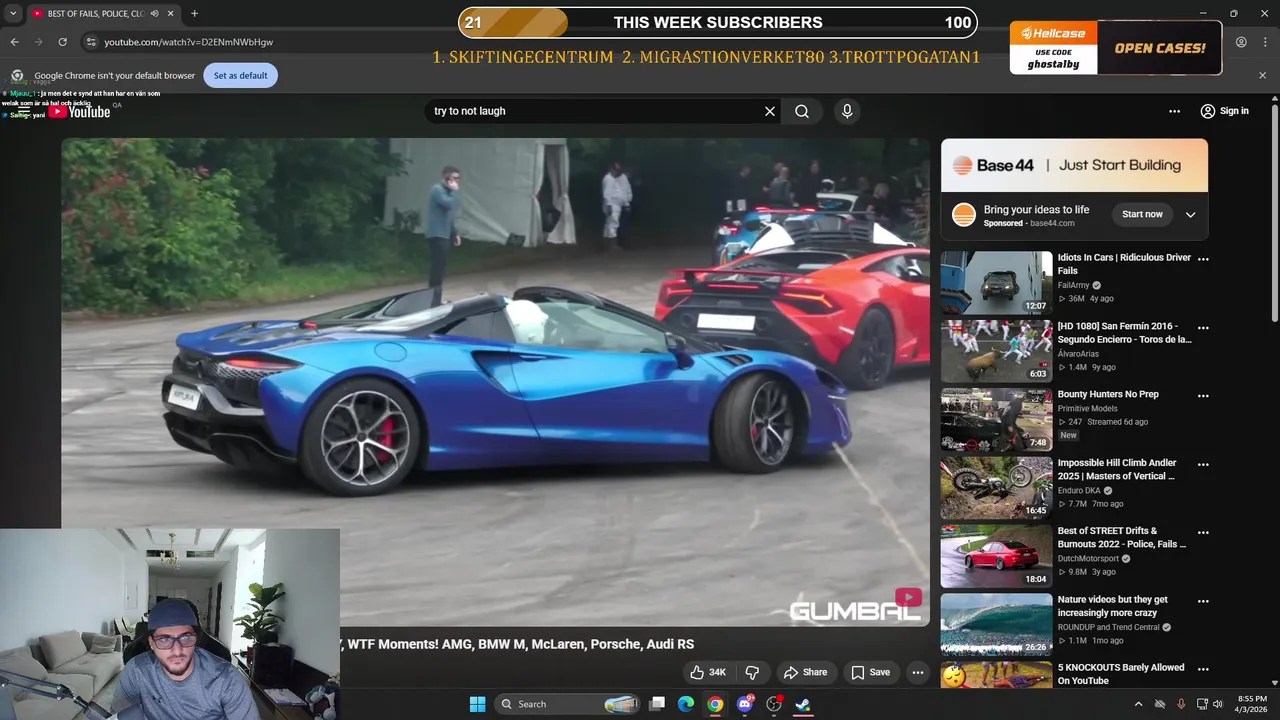
Task: Visit ÁlvaroArias channel
Action: tap(1078, 354)
